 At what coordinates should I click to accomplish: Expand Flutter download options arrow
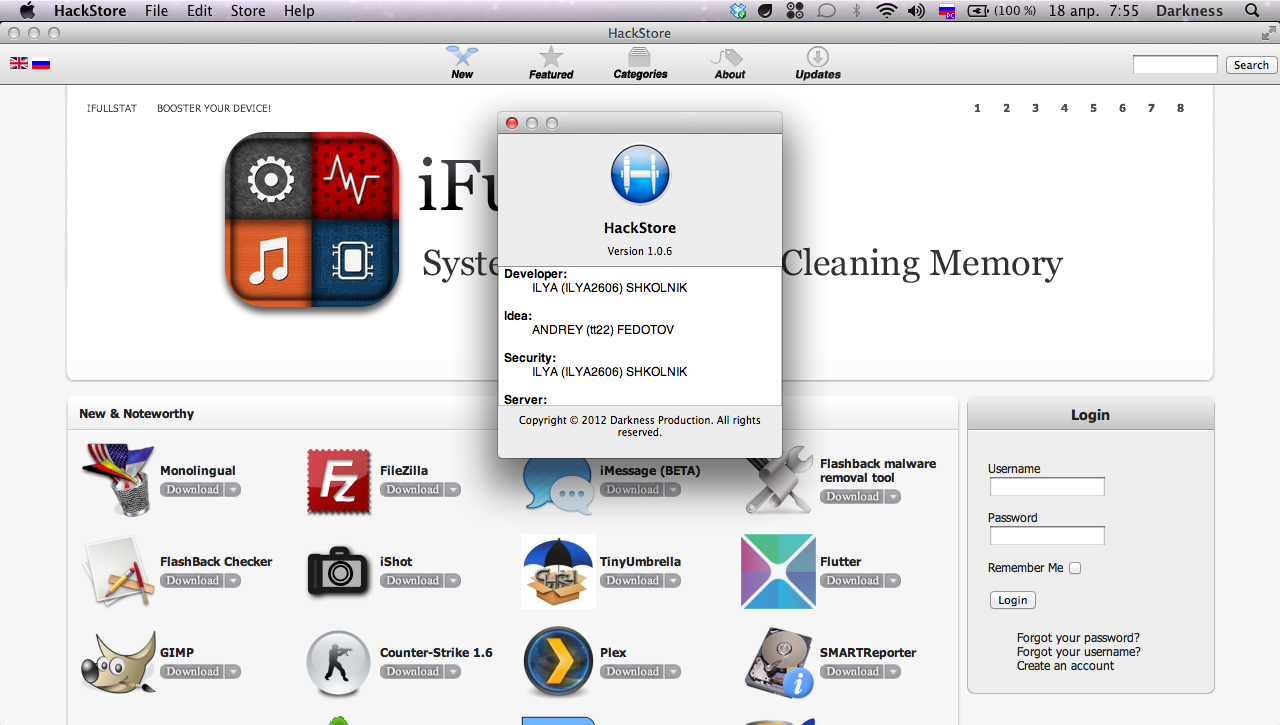pos(892,581)
